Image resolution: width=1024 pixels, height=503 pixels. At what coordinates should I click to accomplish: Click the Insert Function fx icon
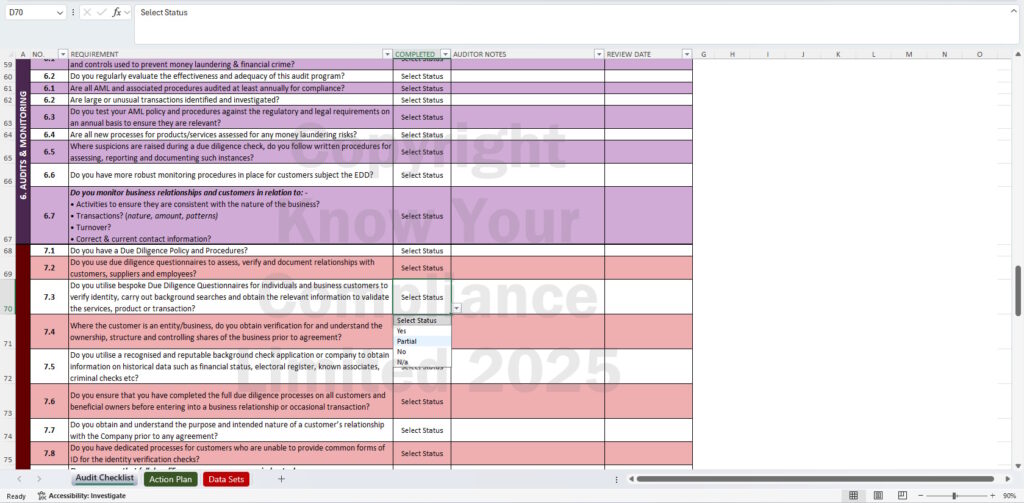coord(117,12)
